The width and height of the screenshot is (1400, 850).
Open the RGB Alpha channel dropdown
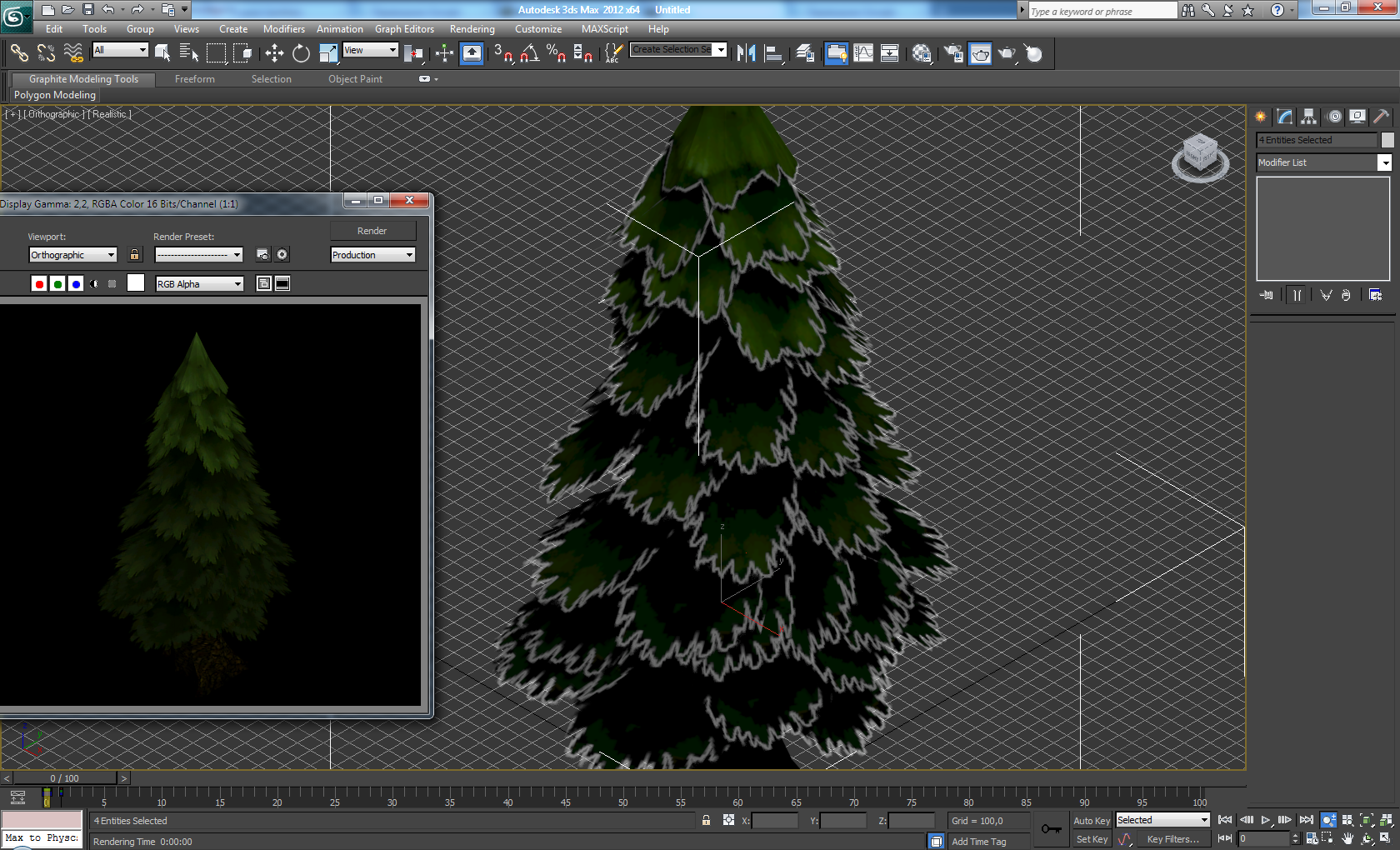199,284
